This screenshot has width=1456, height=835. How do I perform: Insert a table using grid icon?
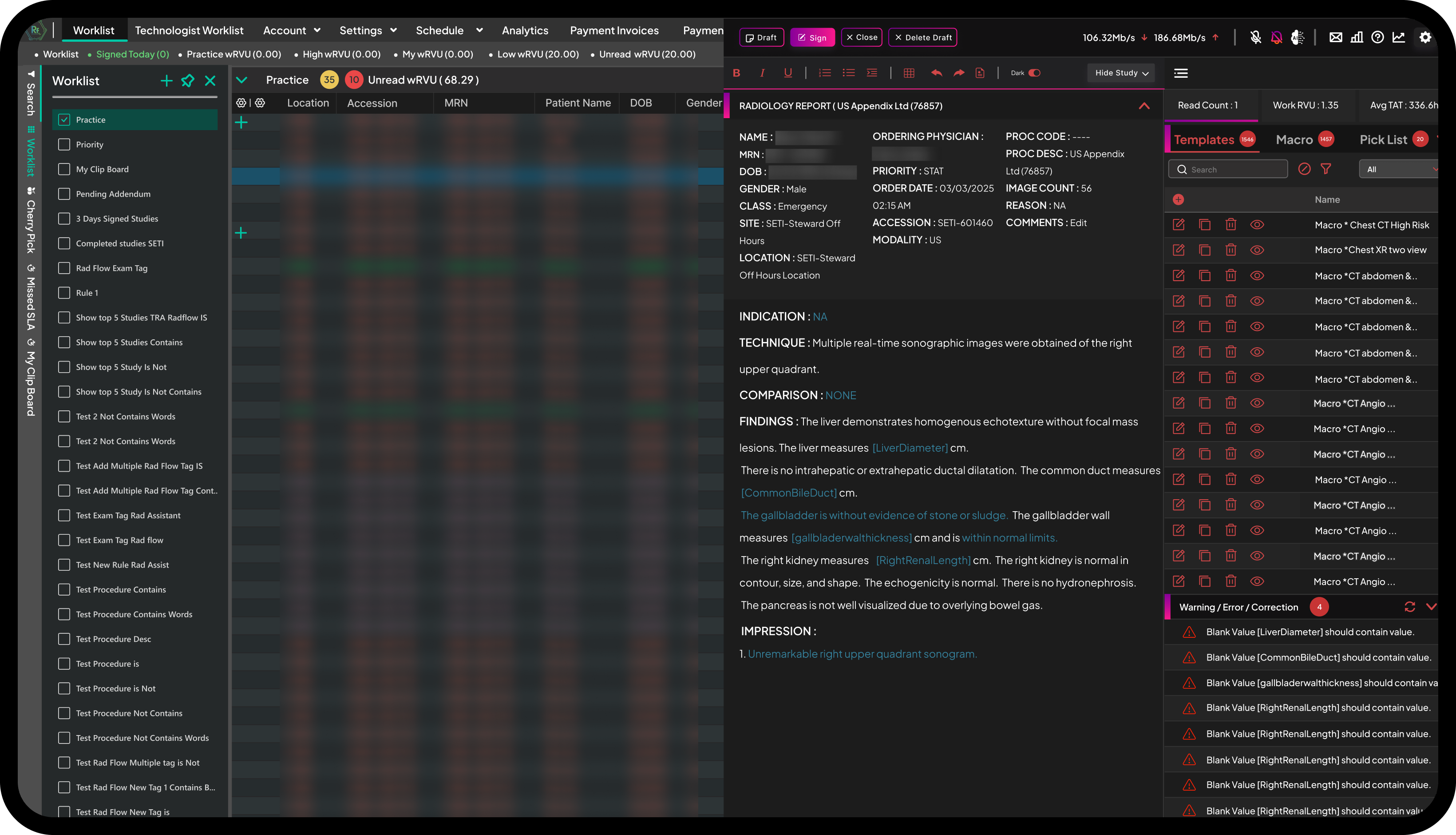click(908, 73)
